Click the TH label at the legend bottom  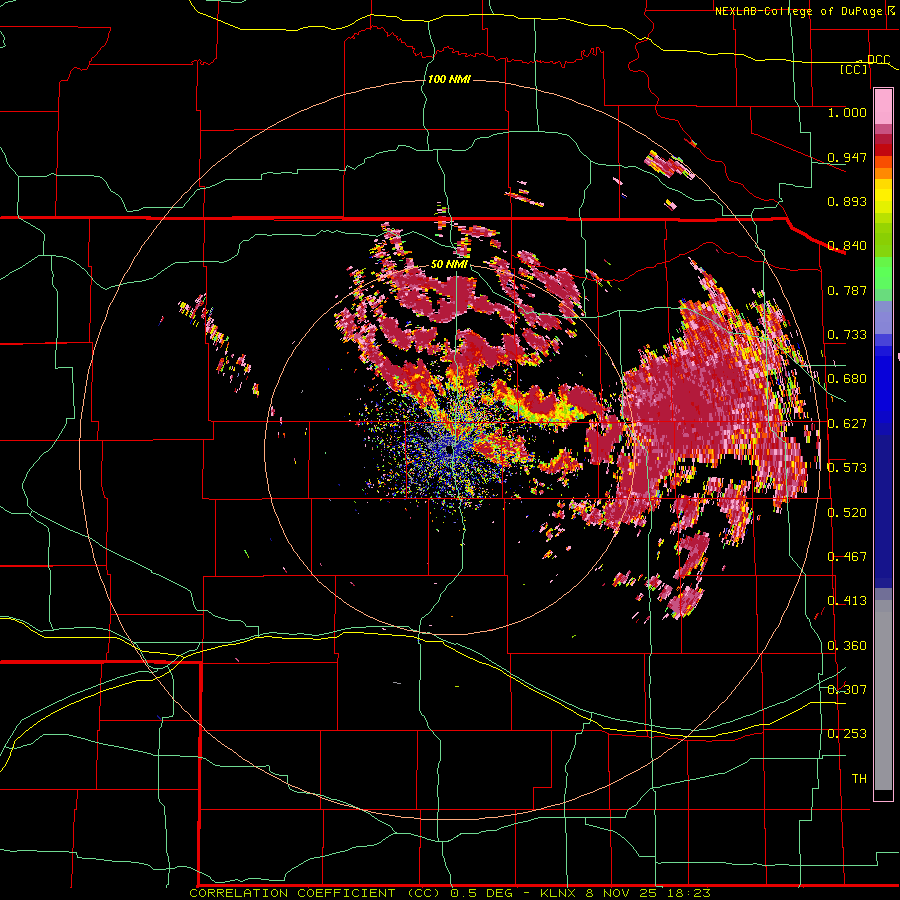pyautogui.click(x=859, y=778)
